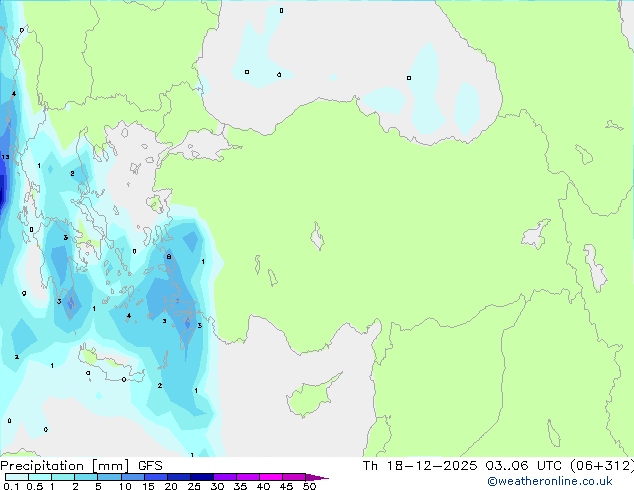Pick the legend swatch between 10 and 15
This screenshot has height=490, width=634.
click(x=132, y=477)
